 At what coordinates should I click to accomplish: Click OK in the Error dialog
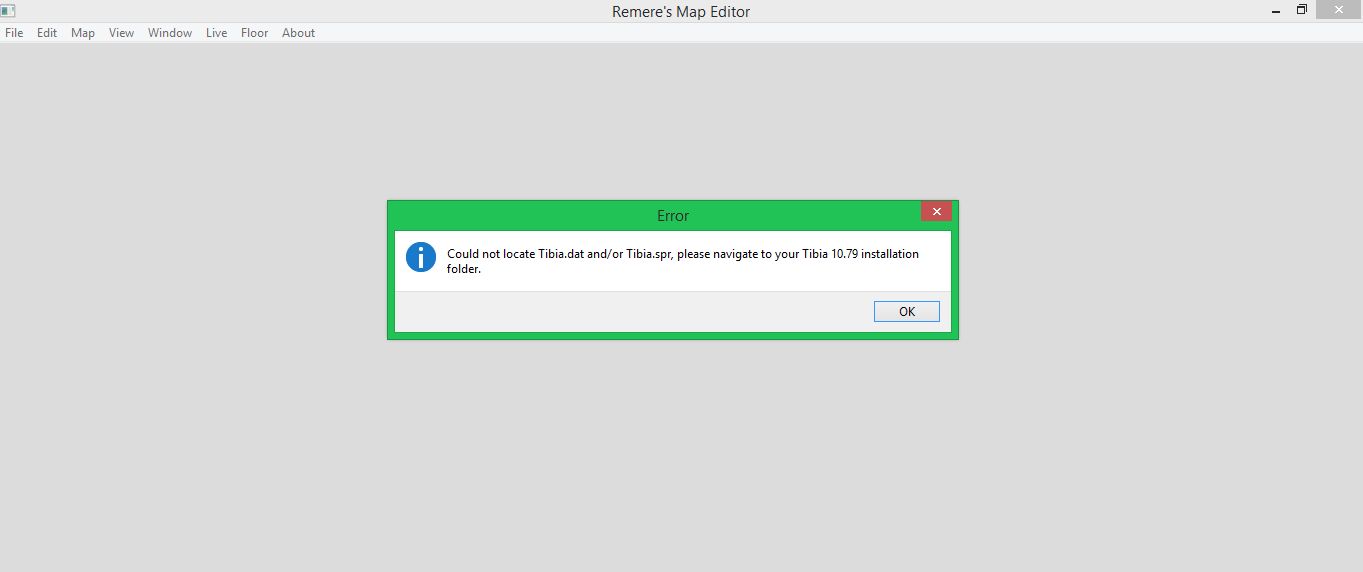[907, 311]
